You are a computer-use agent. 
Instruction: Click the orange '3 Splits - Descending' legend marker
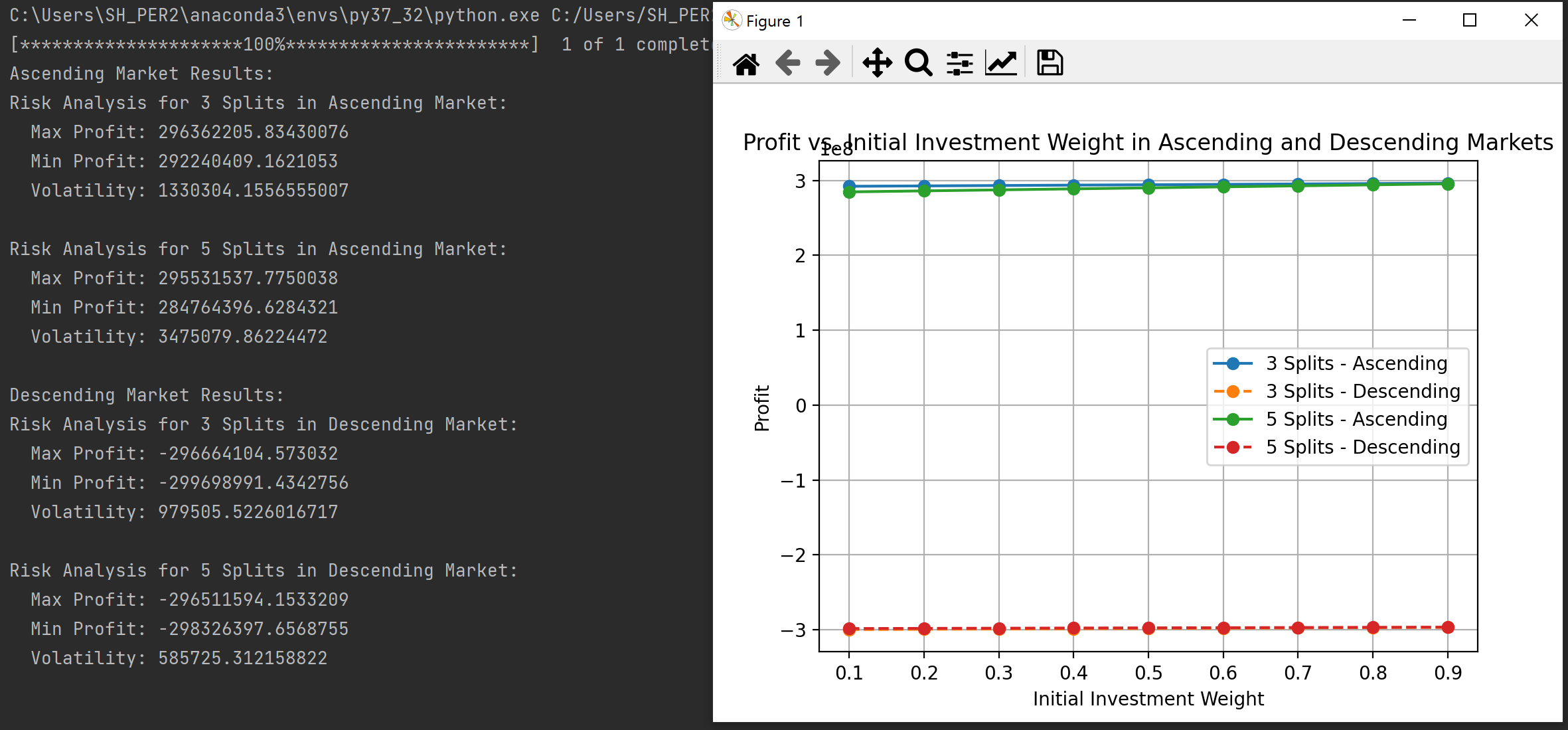pyautogui.click(x=1233, y=391)
